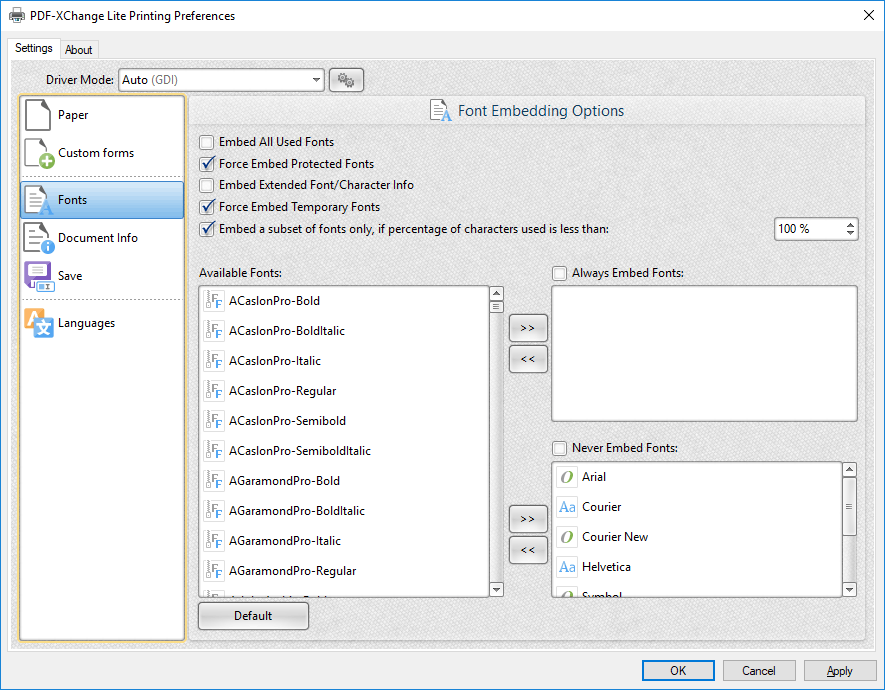Remove font from Always Embed with << button
This screenshot has height=690, width=885.
click(528, 359)
